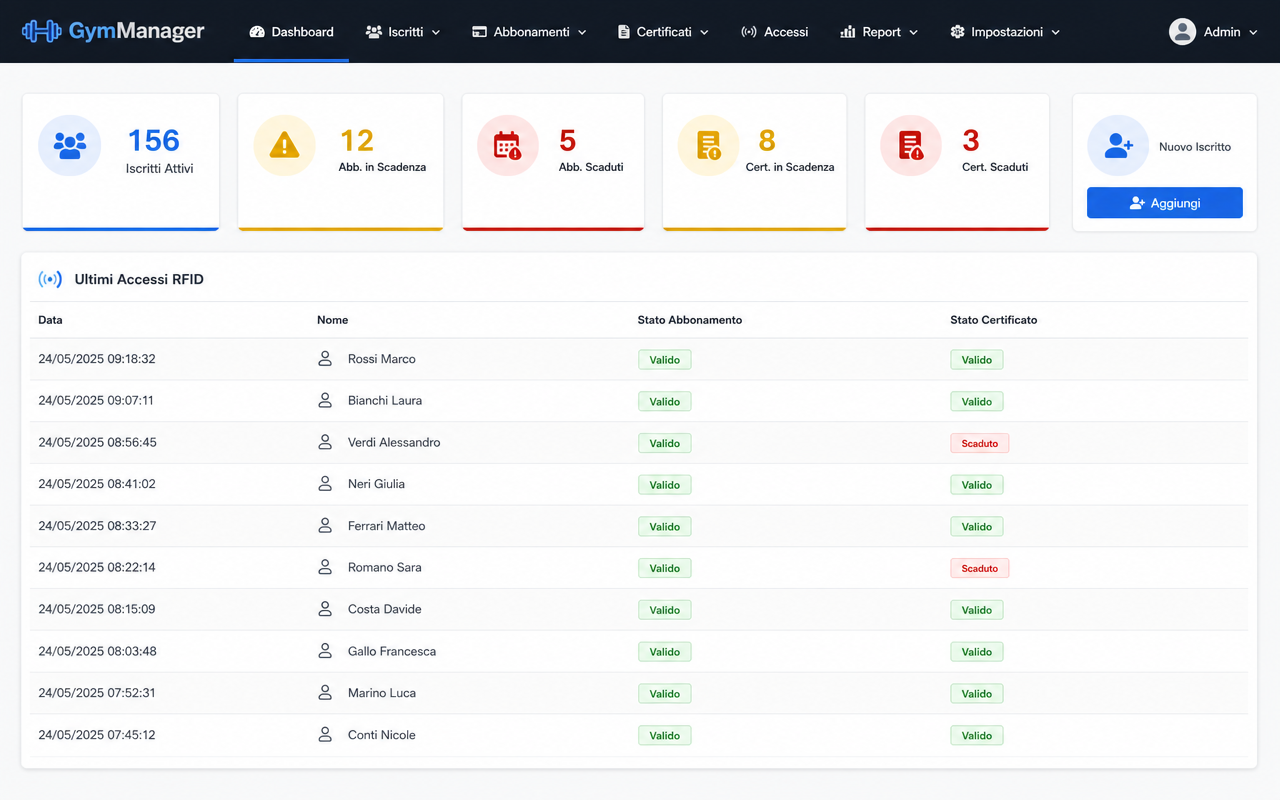This screenshot has width=1280, height=800.
Task: Click the Admin user avatar icon
Action: coord(1183,32)
